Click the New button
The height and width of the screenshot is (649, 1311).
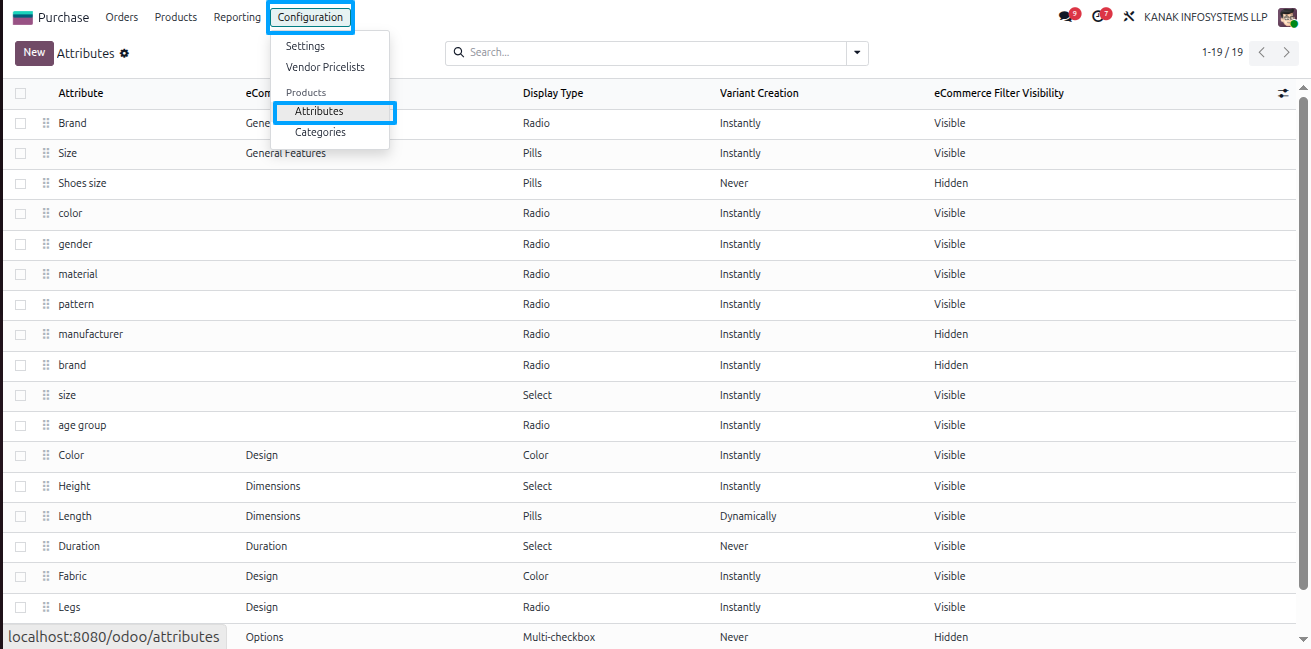pyautogui.click(x=34, y=53)
